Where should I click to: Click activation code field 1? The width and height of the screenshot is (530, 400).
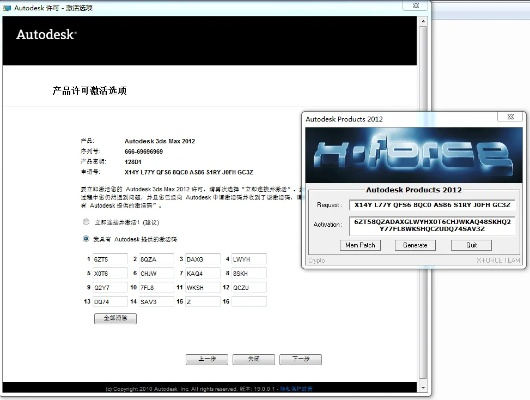[110, 259]
